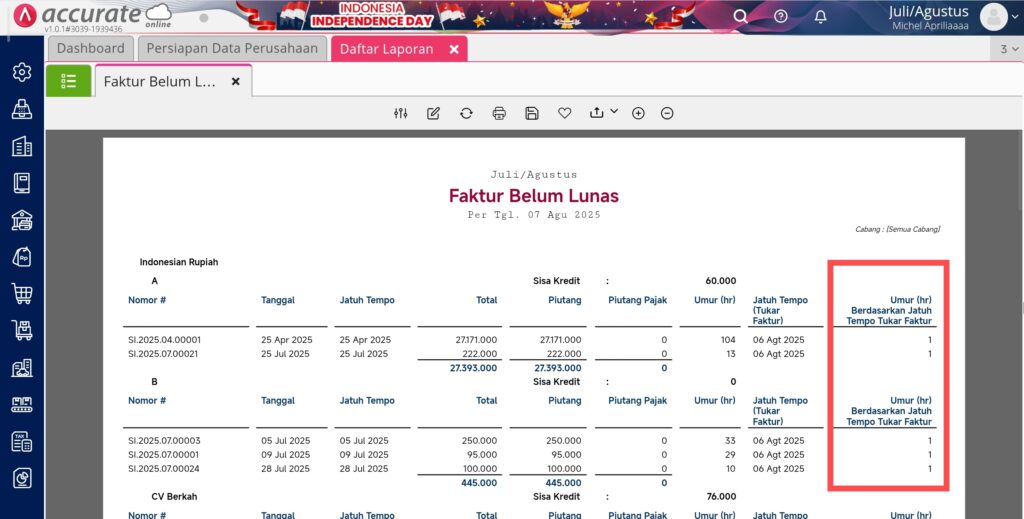This screenshot has width=1024, height=519.
Task: Click the Juli/Agustus company name in header
Action: click(930, 11)
